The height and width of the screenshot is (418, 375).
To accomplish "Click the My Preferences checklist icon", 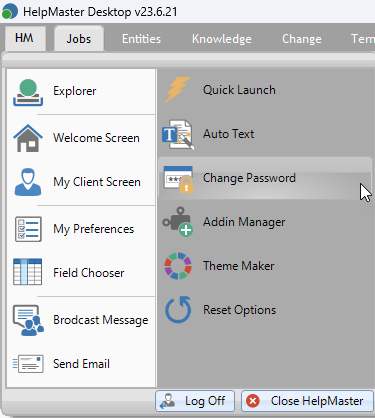I will (28, 229).
